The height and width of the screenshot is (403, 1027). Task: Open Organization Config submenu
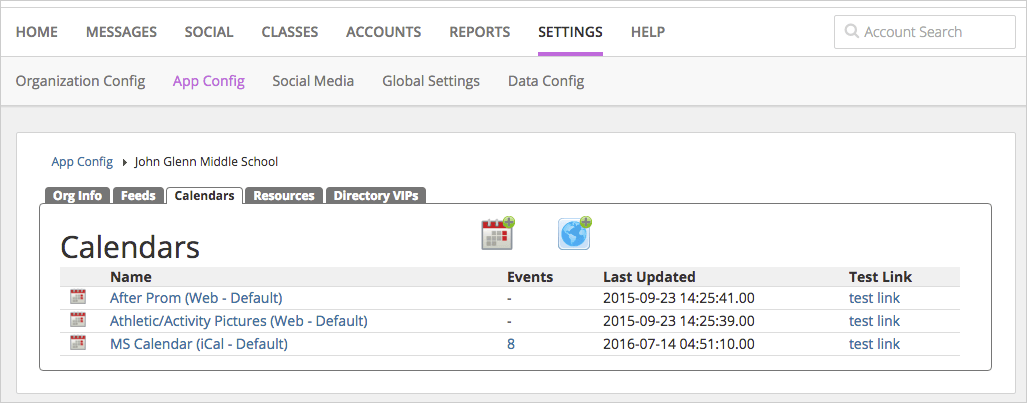(x=81, y=81)
